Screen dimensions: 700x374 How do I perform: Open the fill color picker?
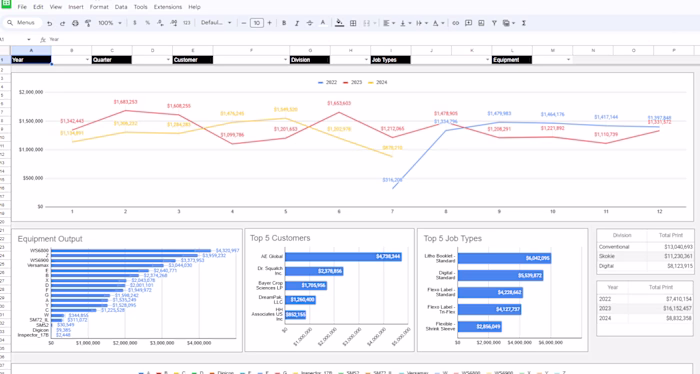click(x=339, y=23)
